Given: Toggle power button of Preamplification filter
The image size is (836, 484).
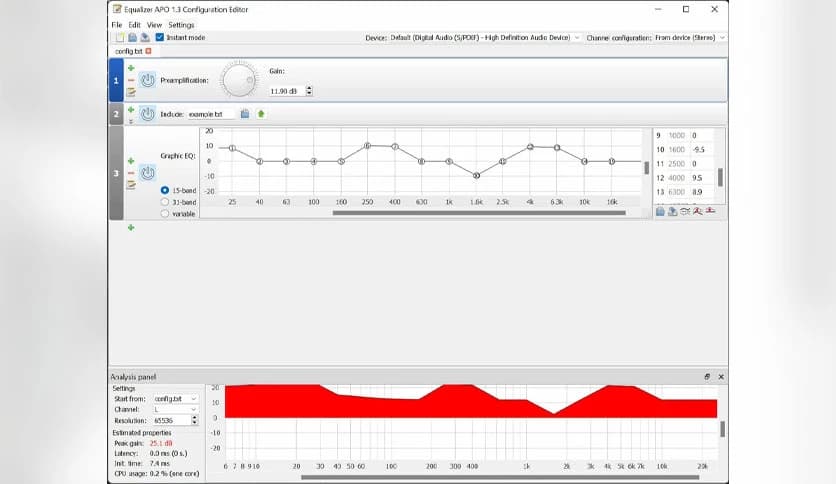Looking at the screenshot, I should point(147,80).
